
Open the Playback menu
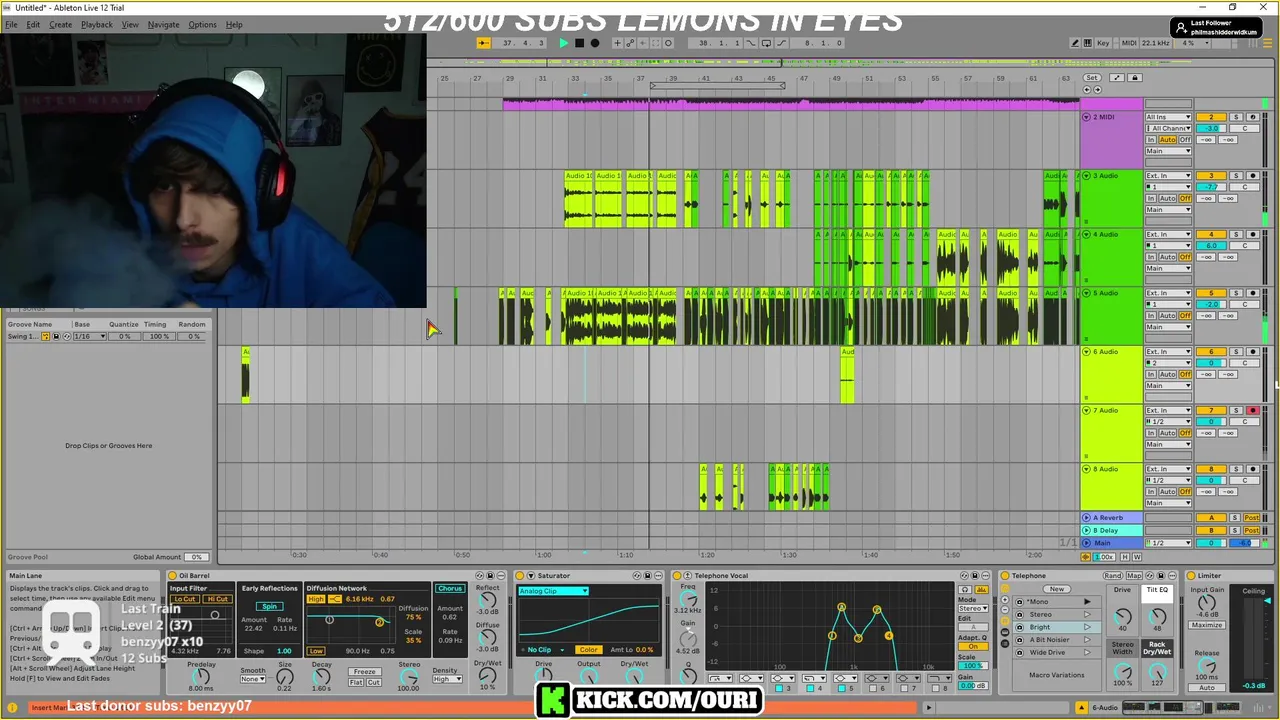[x=97, y=24]
